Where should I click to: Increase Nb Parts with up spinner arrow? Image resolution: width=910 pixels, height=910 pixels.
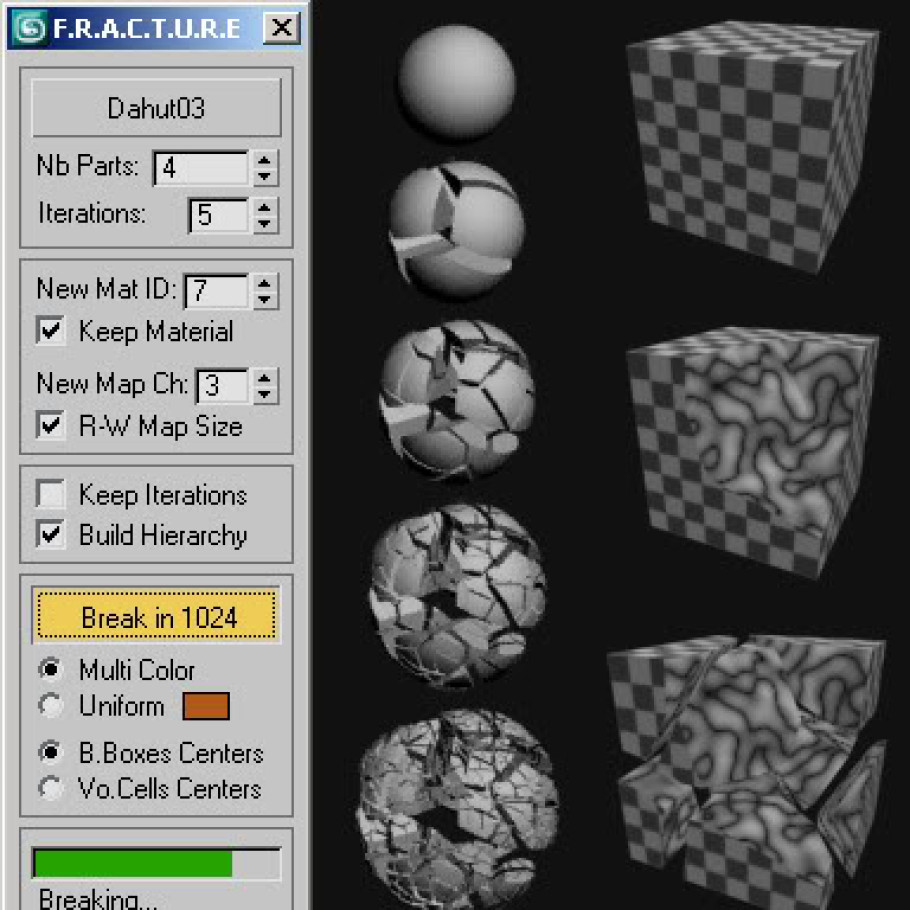(265, 159)
